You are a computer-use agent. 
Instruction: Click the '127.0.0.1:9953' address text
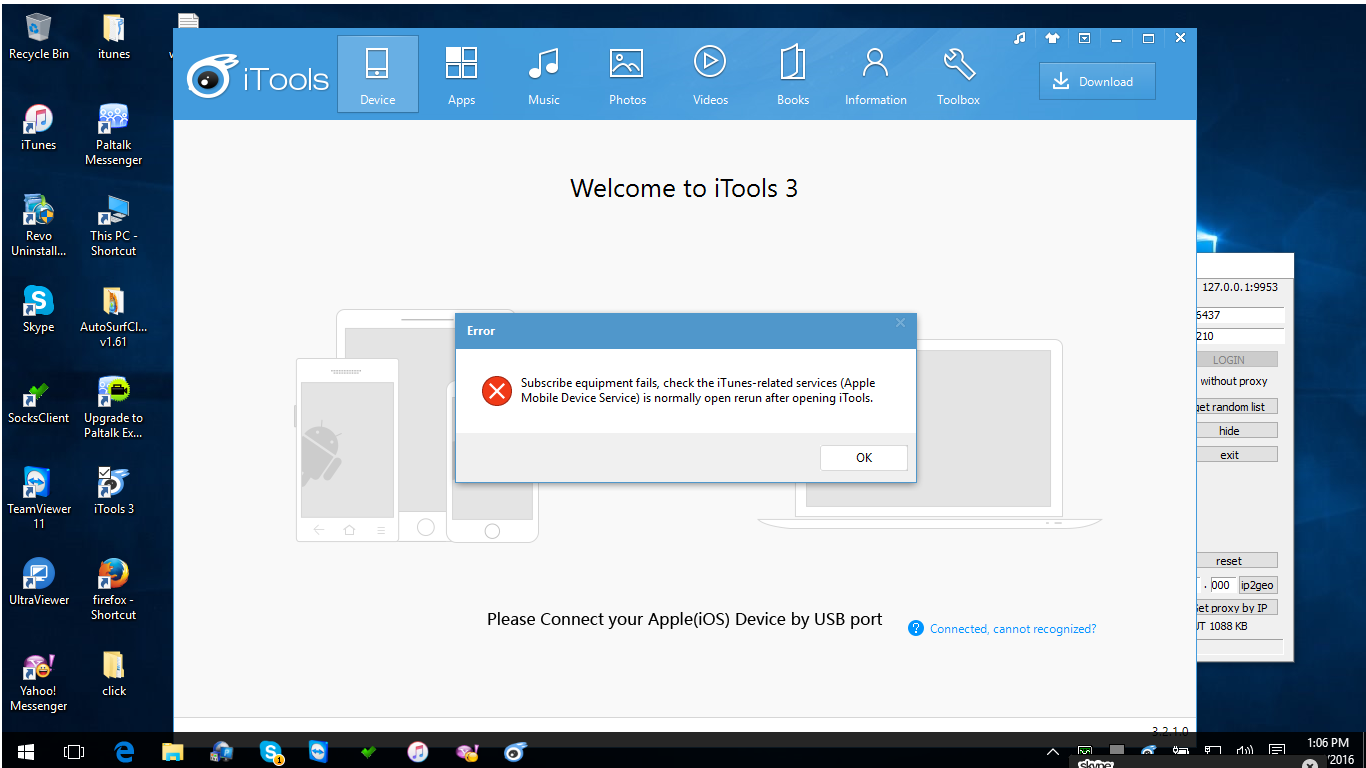point(1240,287)
